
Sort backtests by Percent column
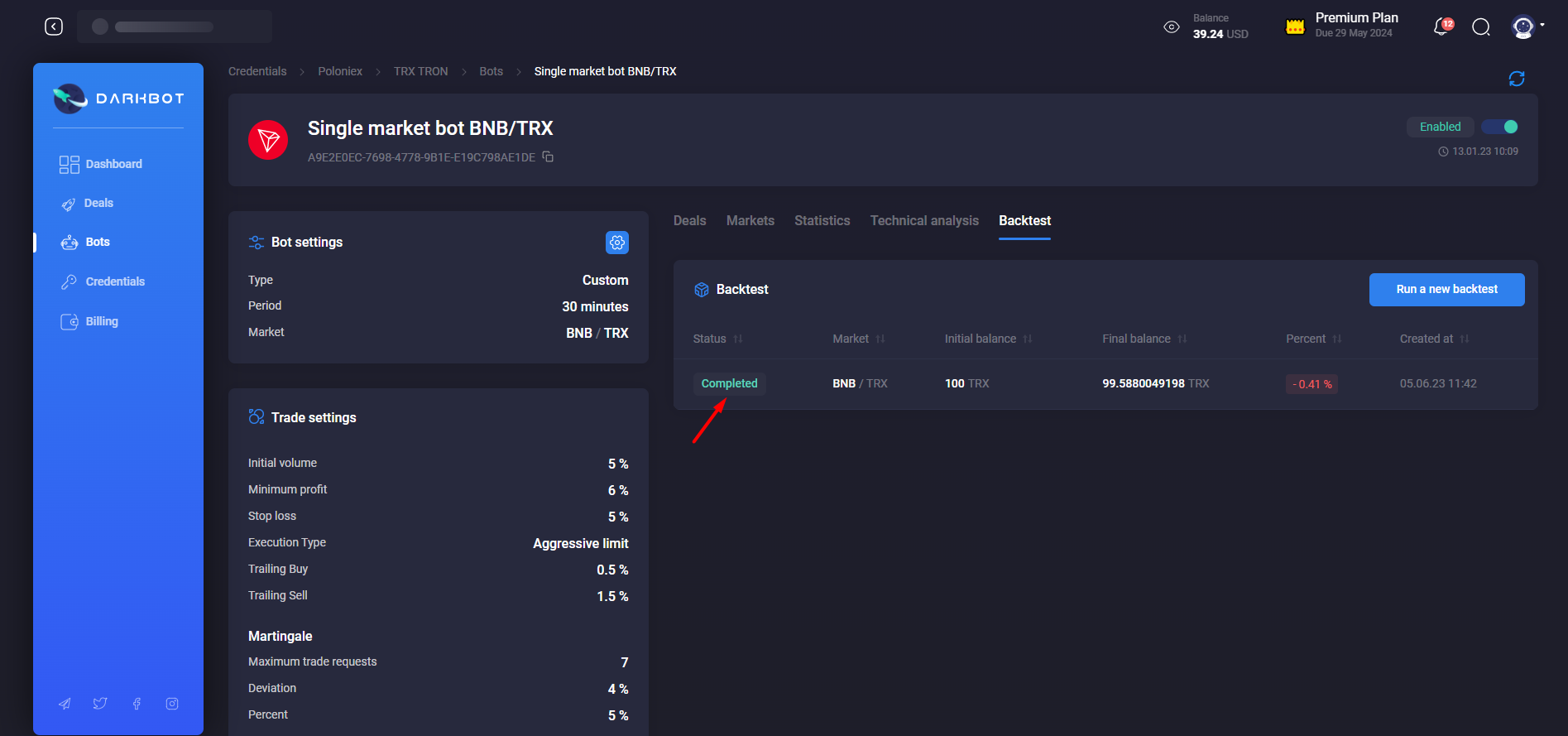(1314, 339)
